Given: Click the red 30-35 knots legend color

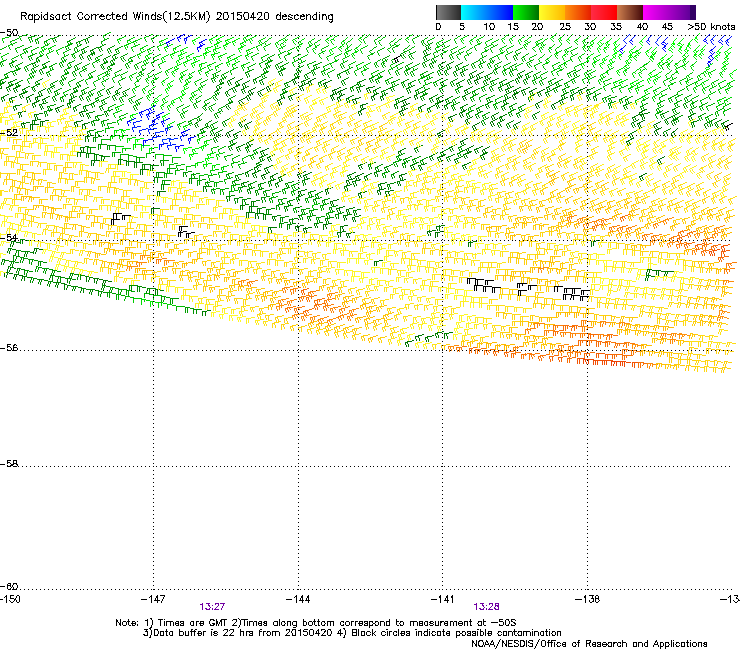Looking at the screenshot, I should (x=604, y=12).
